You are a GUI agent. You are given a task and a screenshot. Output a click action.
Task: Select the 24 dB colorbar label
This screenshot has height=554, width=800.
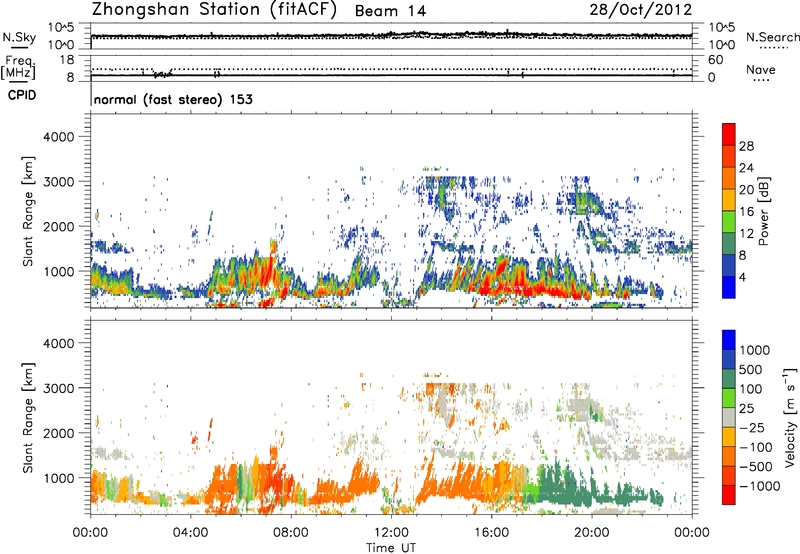[746, 168]
